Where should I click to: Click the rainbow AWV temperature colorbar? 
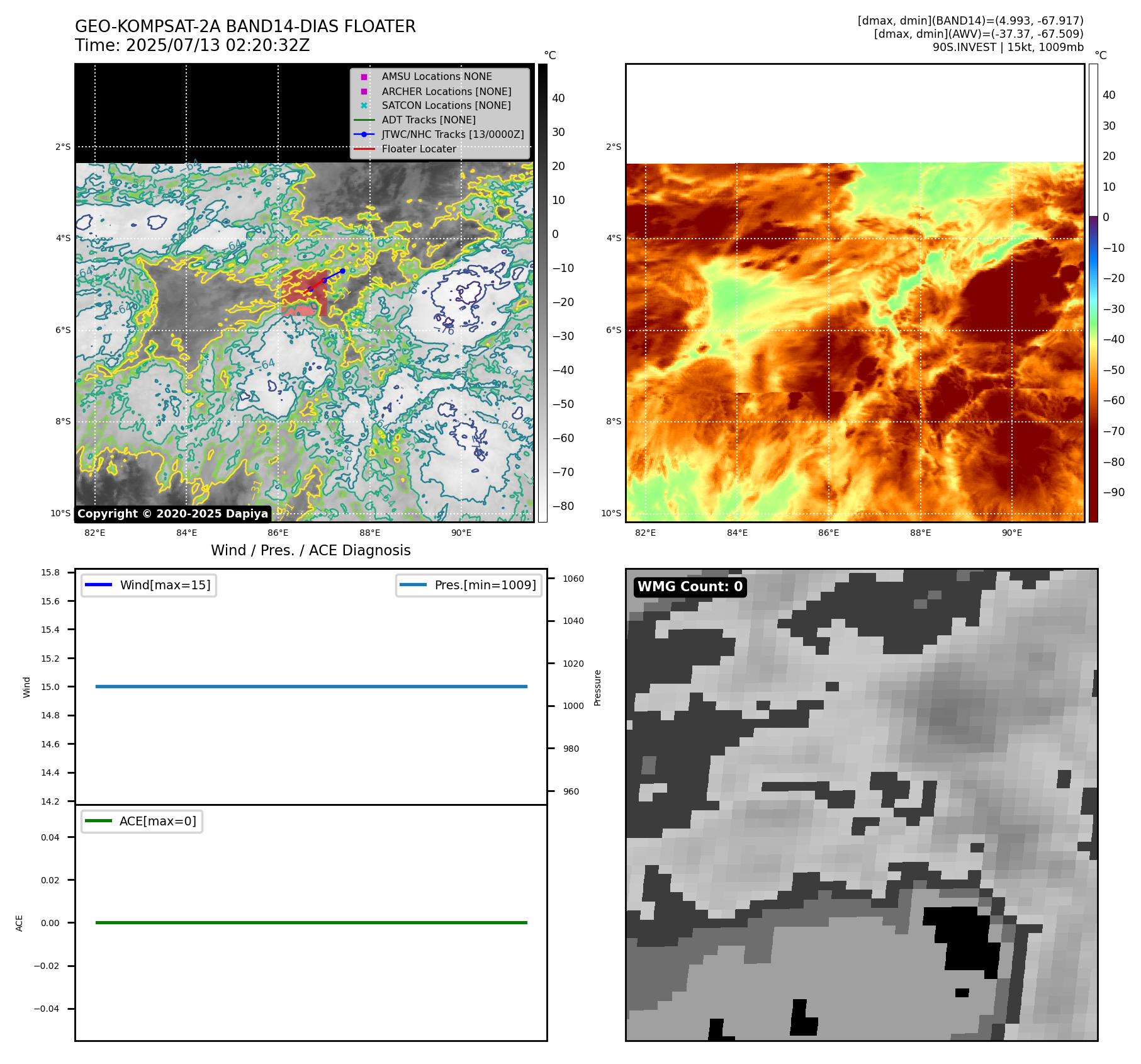(1093, 293)
